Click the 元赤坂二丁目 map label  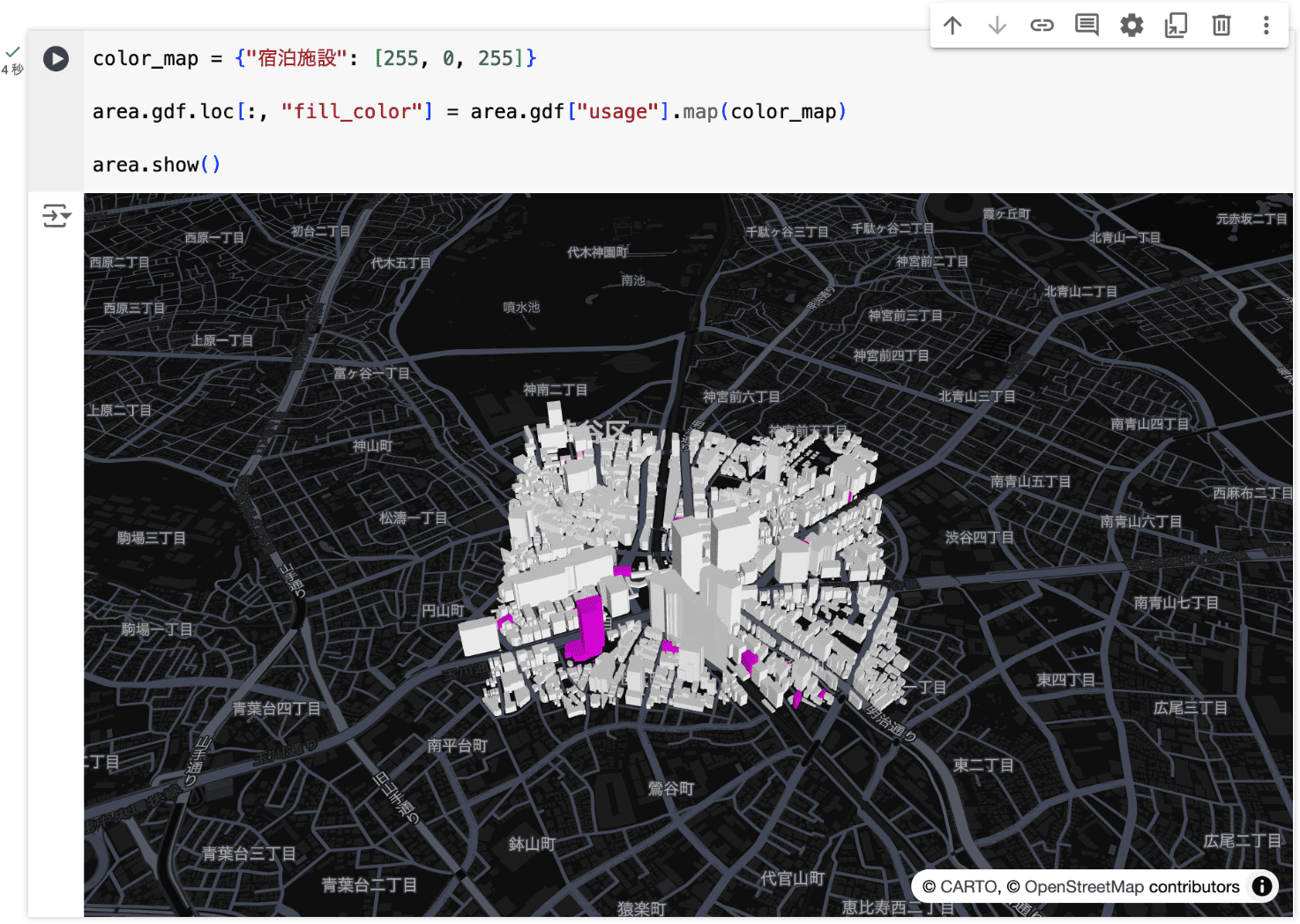tap(1251, 219)
